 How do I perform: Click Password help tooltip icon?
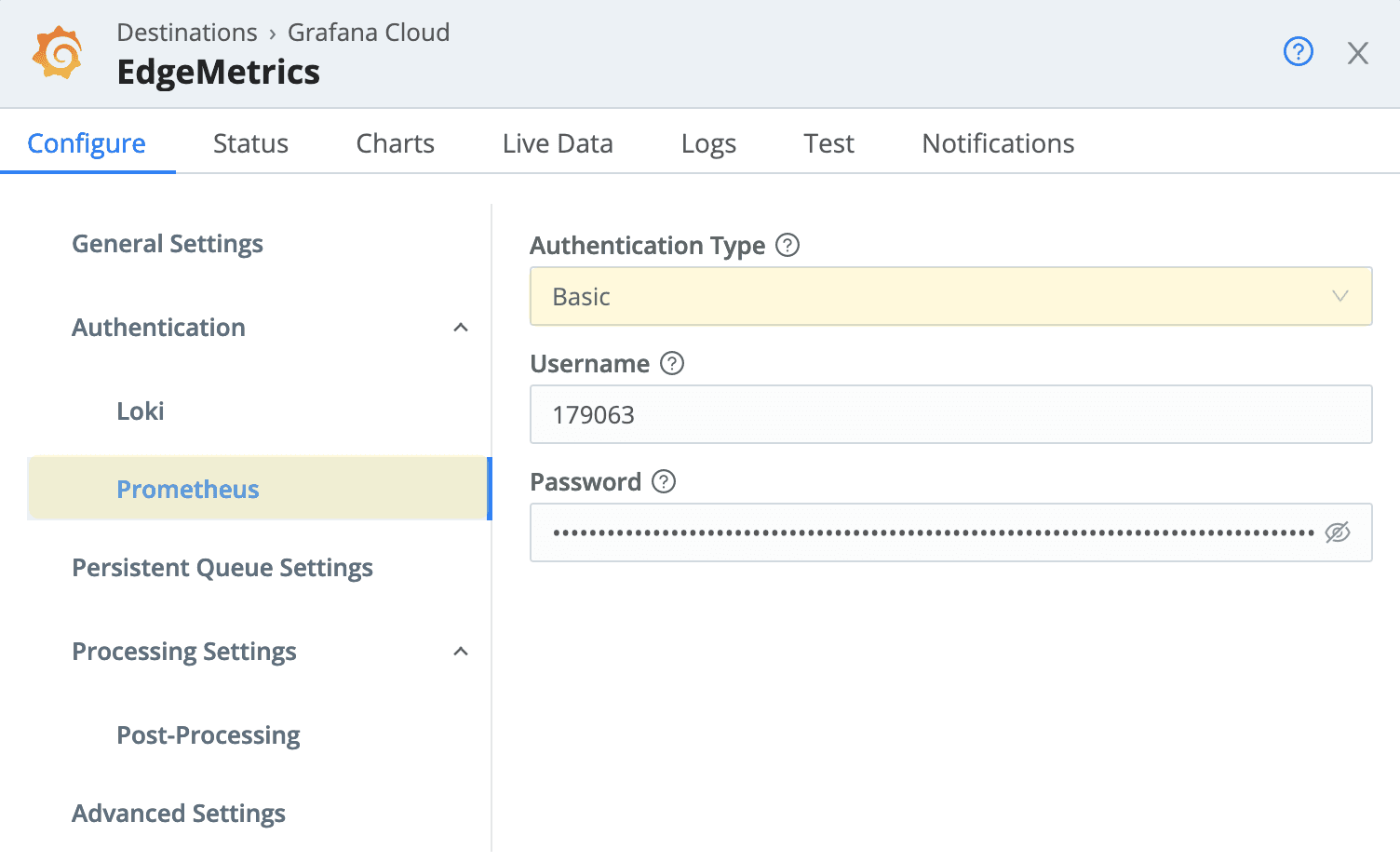[664, 481]
